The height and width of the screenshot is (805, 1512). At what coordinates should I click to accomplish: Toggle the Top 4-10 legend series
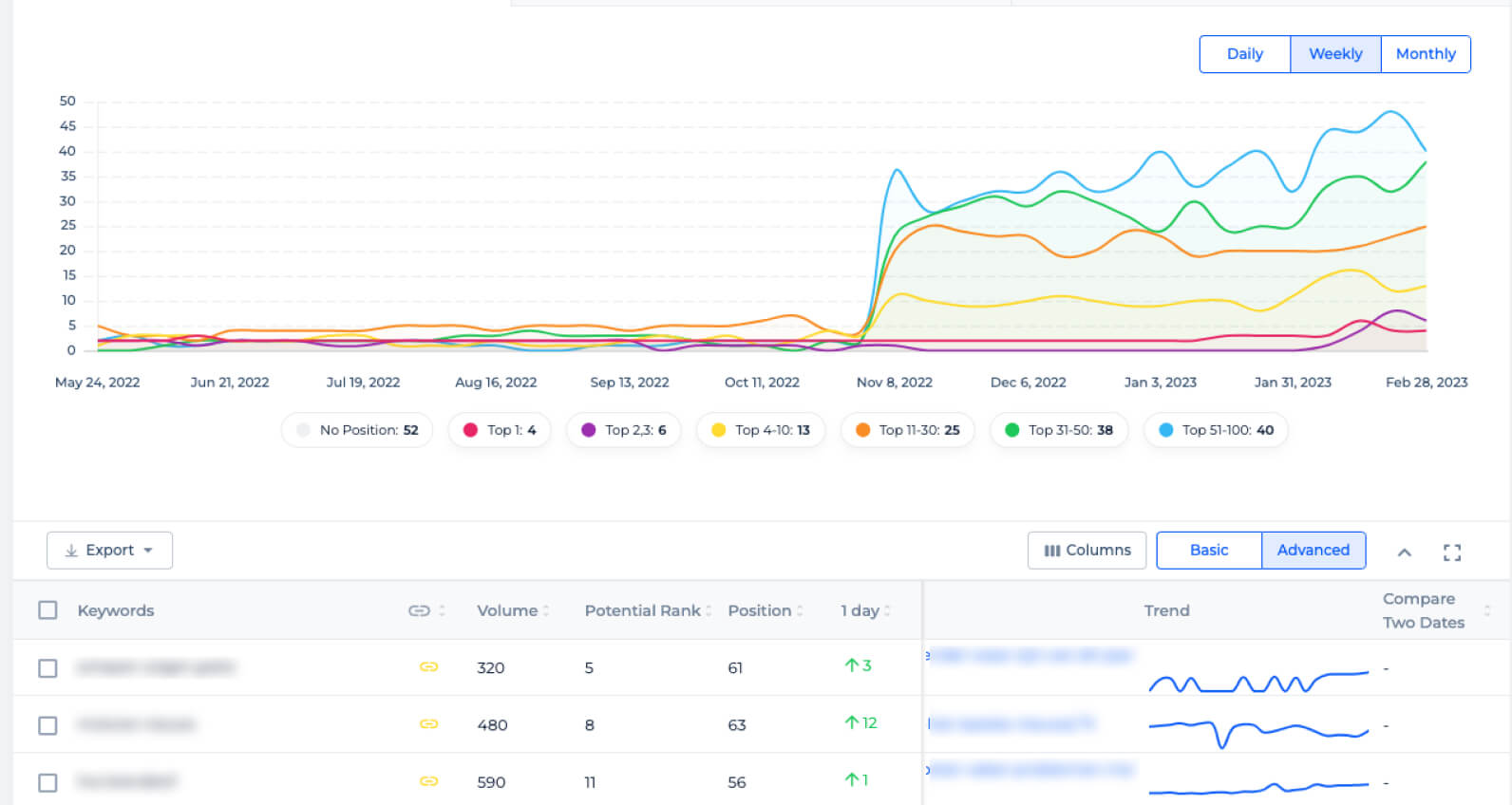click(761, 430)
